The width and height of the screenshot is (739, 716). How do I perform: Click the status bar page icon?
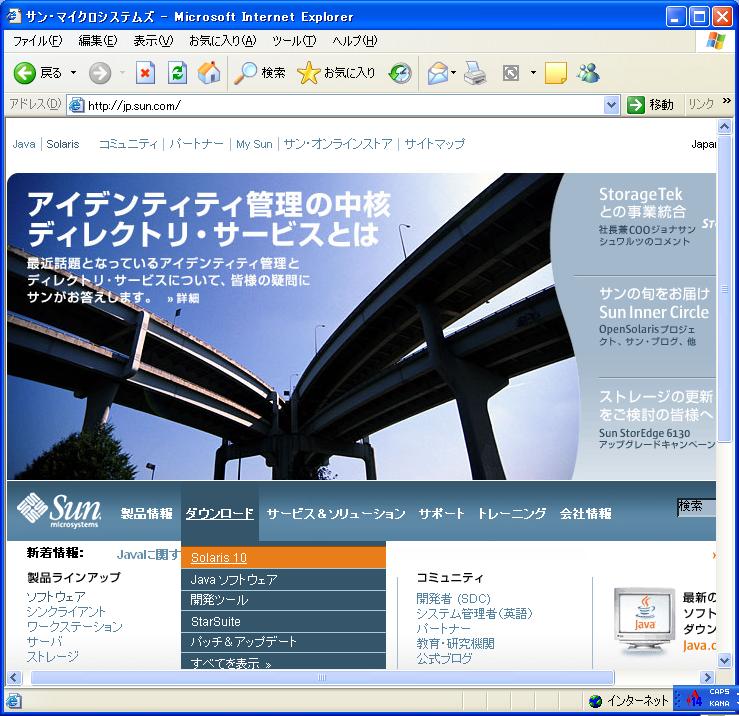(13, 701)
